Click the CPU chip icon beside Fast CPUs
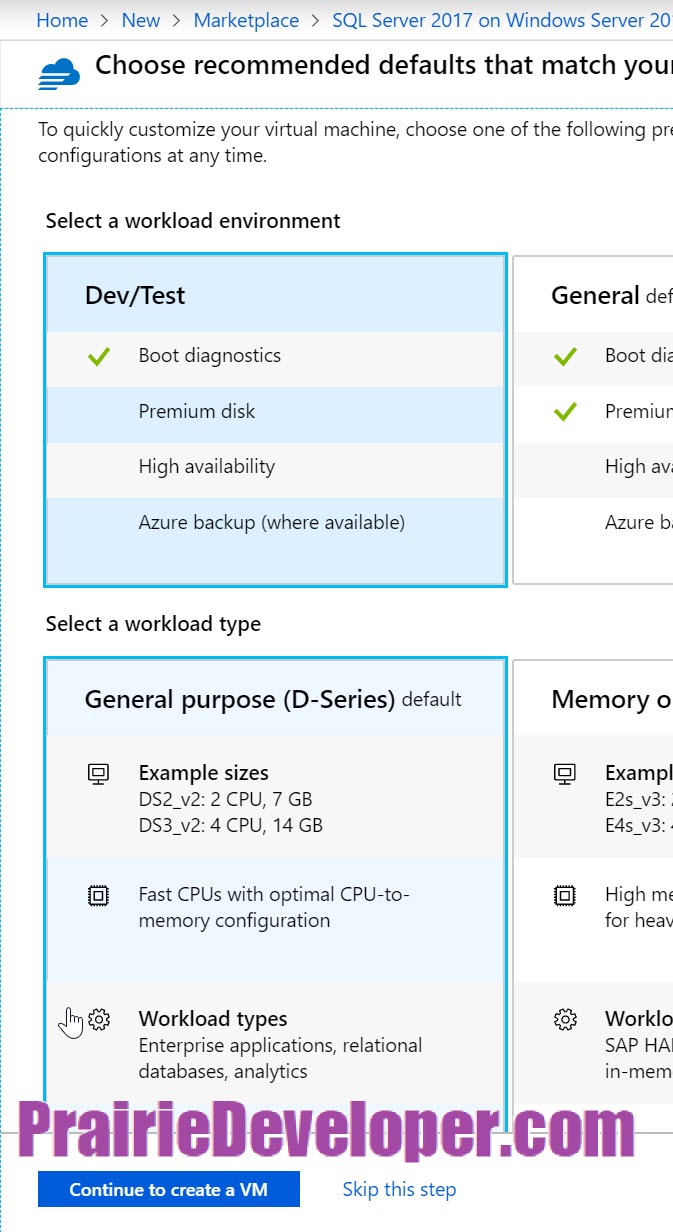Image resolution: width=673 pixels, height=1232 pixels. (98, 895)
